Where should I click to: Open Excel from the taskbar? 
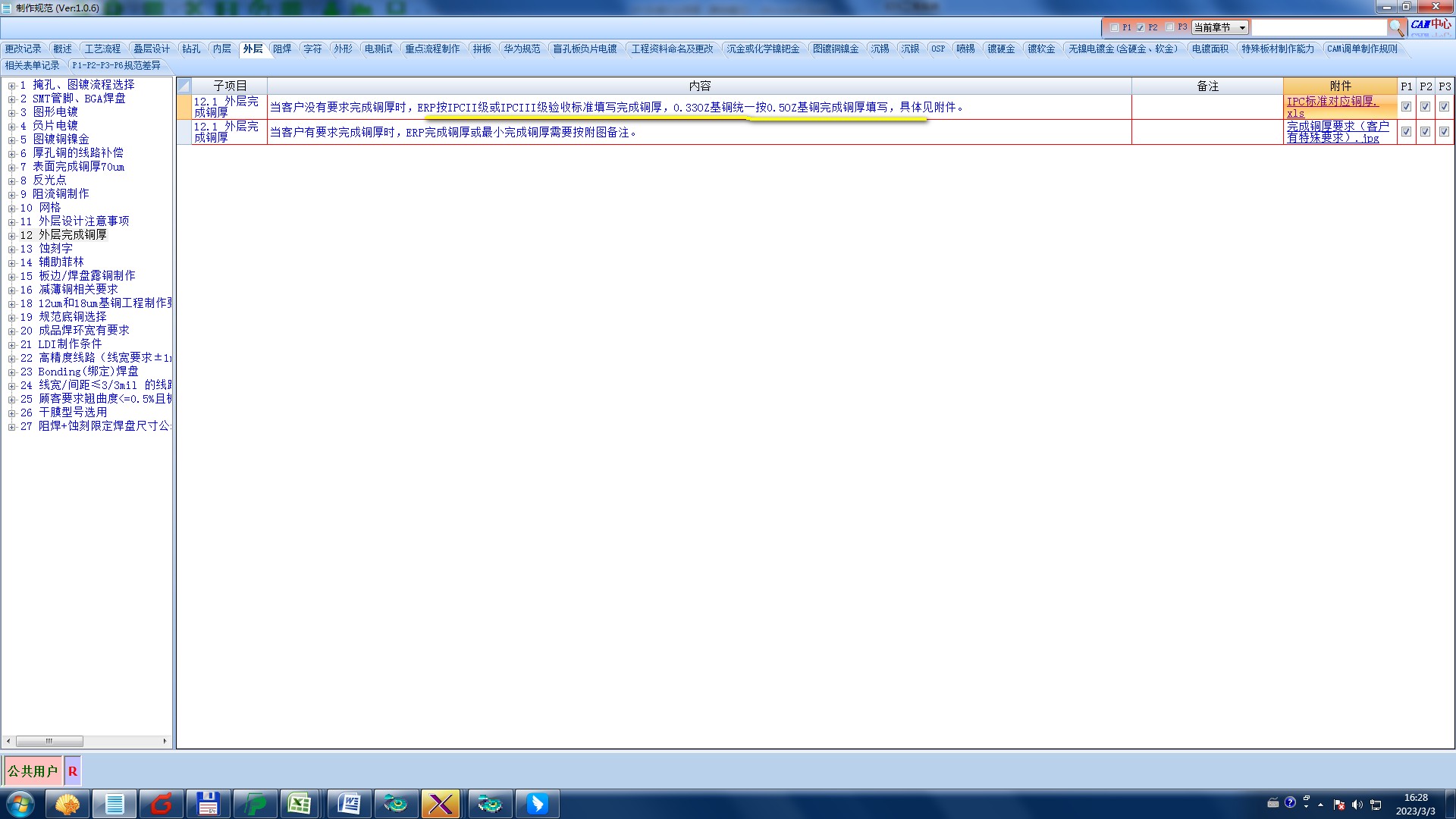coord(300,804)
